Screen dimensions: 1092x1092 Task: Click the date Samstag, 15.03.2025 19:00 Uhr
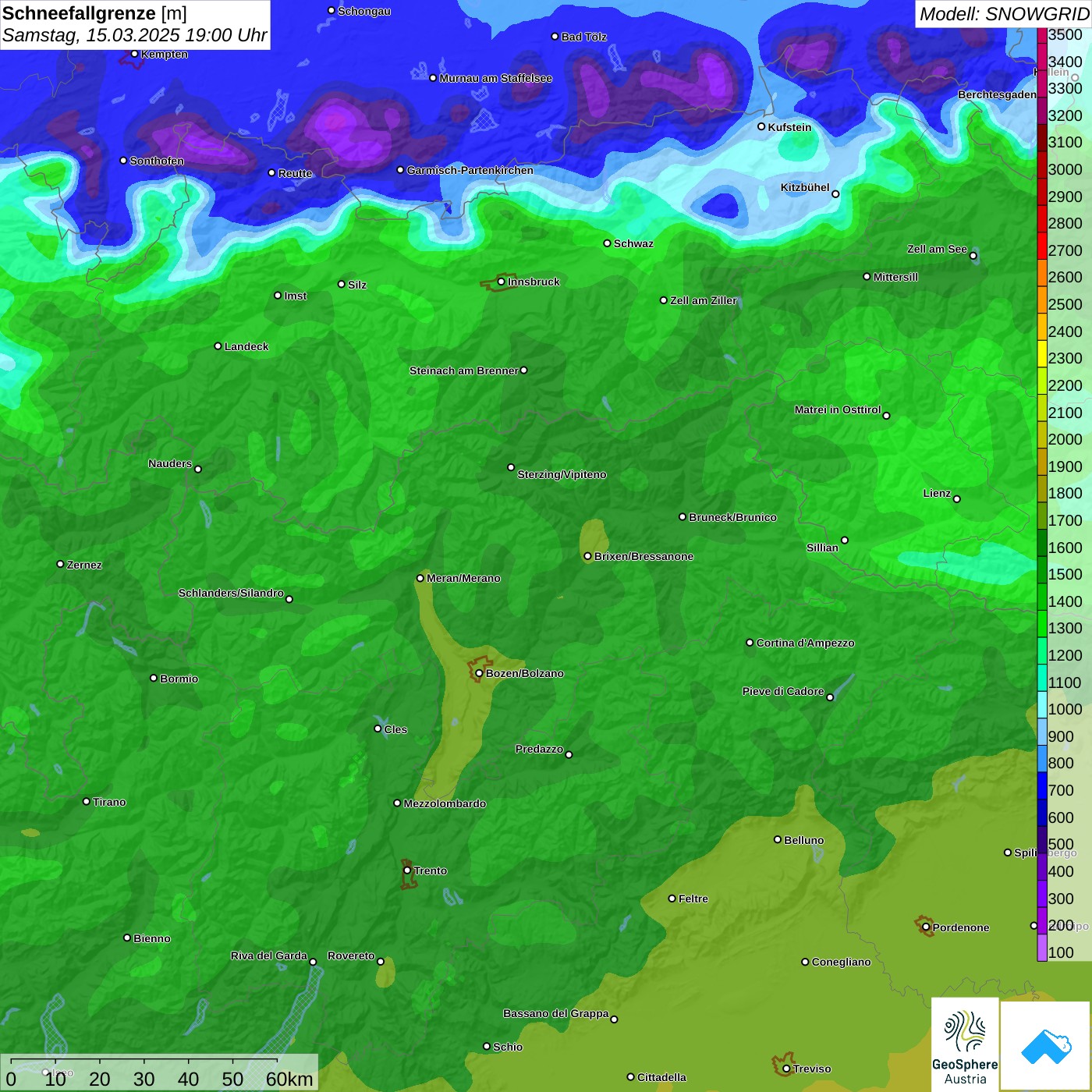pos(135,36)
